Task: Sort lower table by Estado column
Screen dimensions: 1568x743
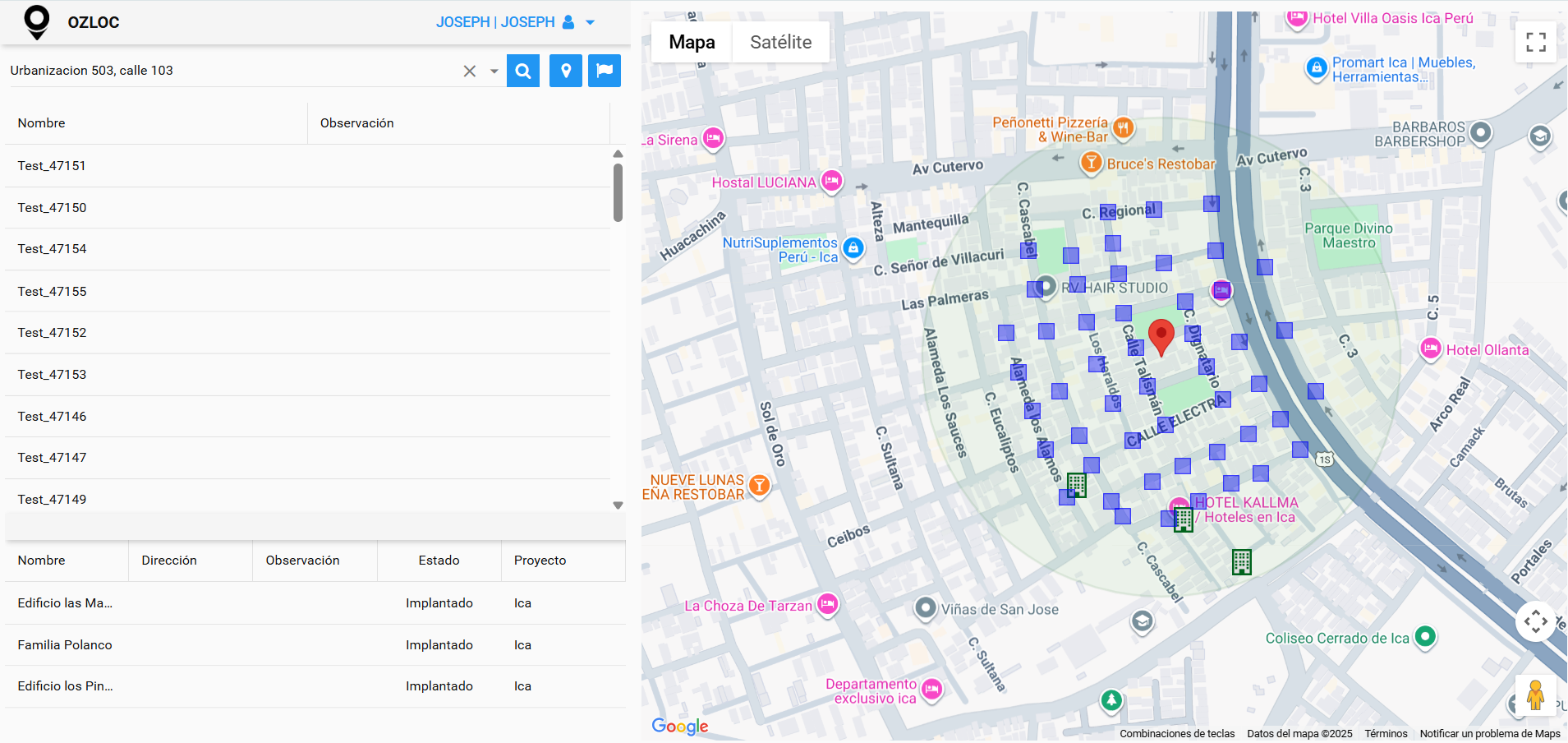Action: [439, 561]
